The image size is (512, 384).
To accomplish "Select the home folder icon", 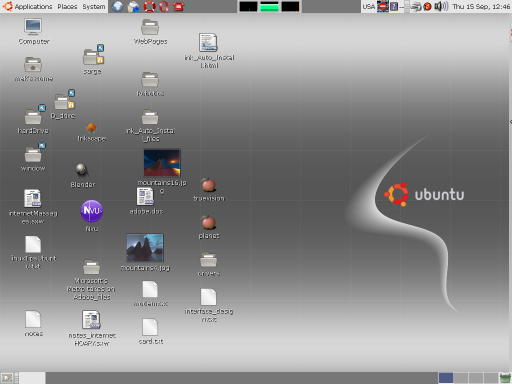I will (x=33, y=64).
